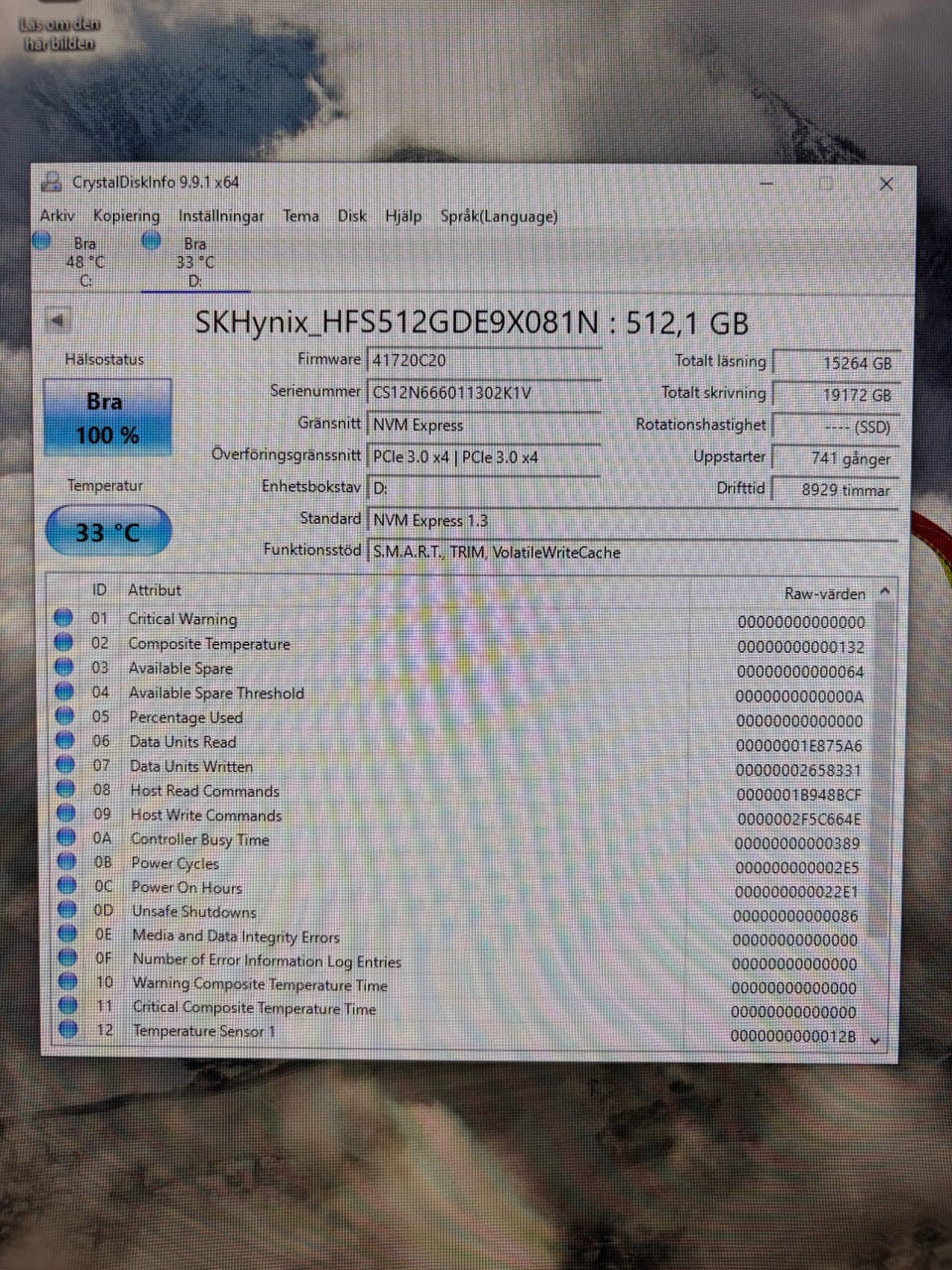This screenshot has width=952, height=1270.
Task: Select the Percentage Used attribute text
Action: click(186, 717)
